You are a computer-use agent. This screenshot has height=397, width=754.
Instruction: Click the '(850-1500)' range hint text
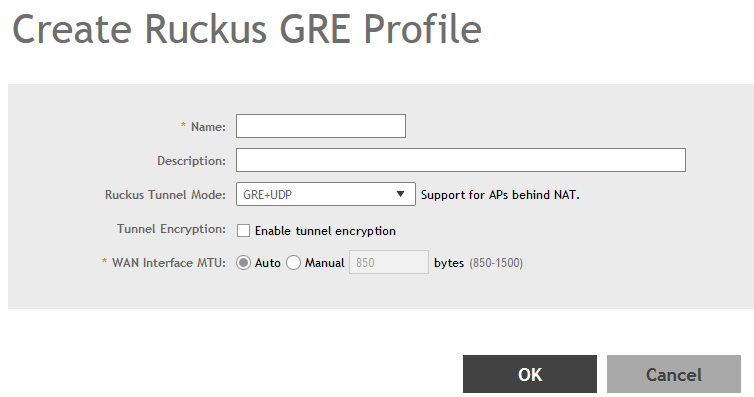click(496, 263)
